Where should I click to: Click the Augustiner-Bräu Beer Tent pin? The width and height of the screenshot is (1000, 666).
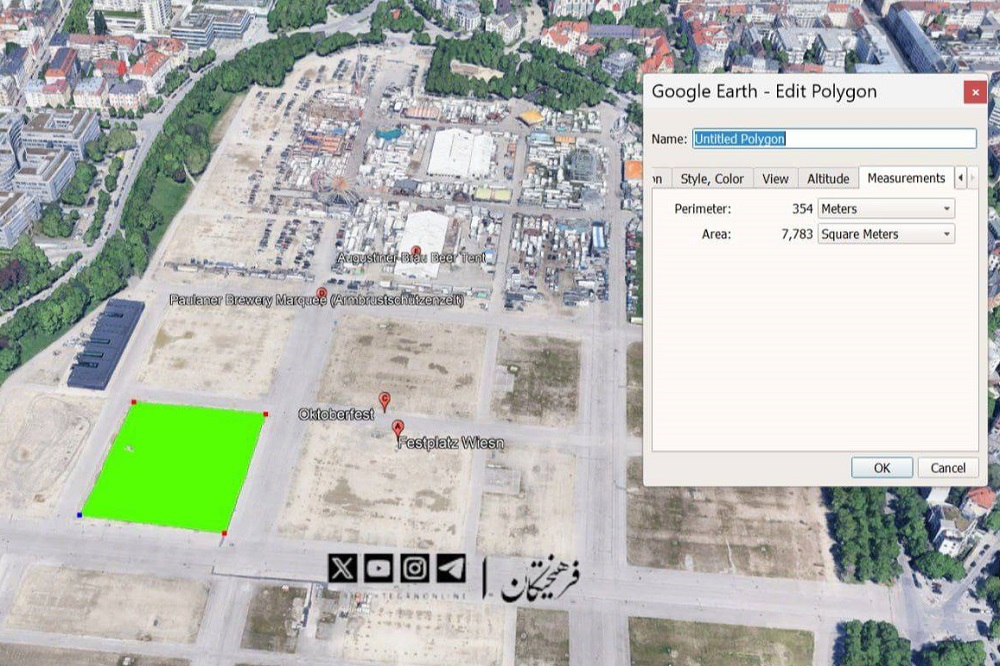coord(416,250)
